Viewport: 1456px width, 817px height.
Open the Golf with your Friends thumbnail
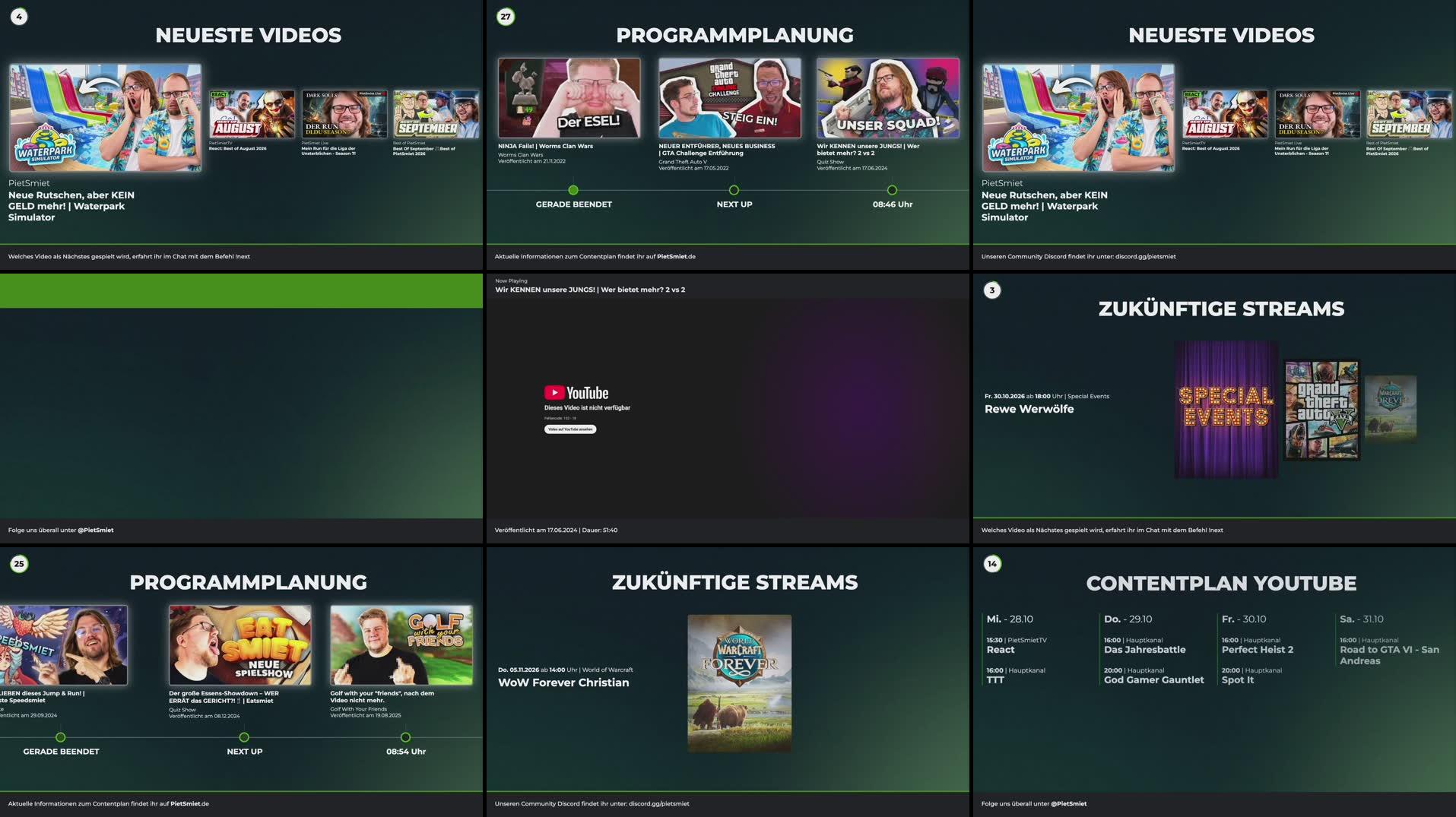[x=401, y=645]
